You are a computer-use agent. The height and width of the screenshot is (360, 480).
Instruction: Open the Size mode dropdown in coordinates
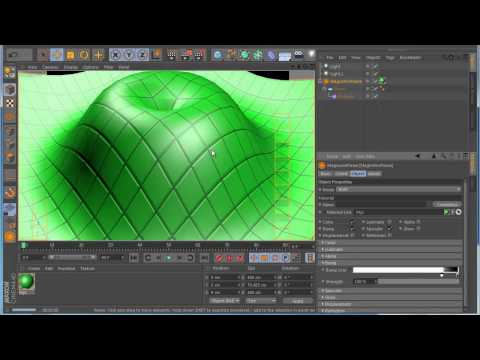(x=262, y=301)
